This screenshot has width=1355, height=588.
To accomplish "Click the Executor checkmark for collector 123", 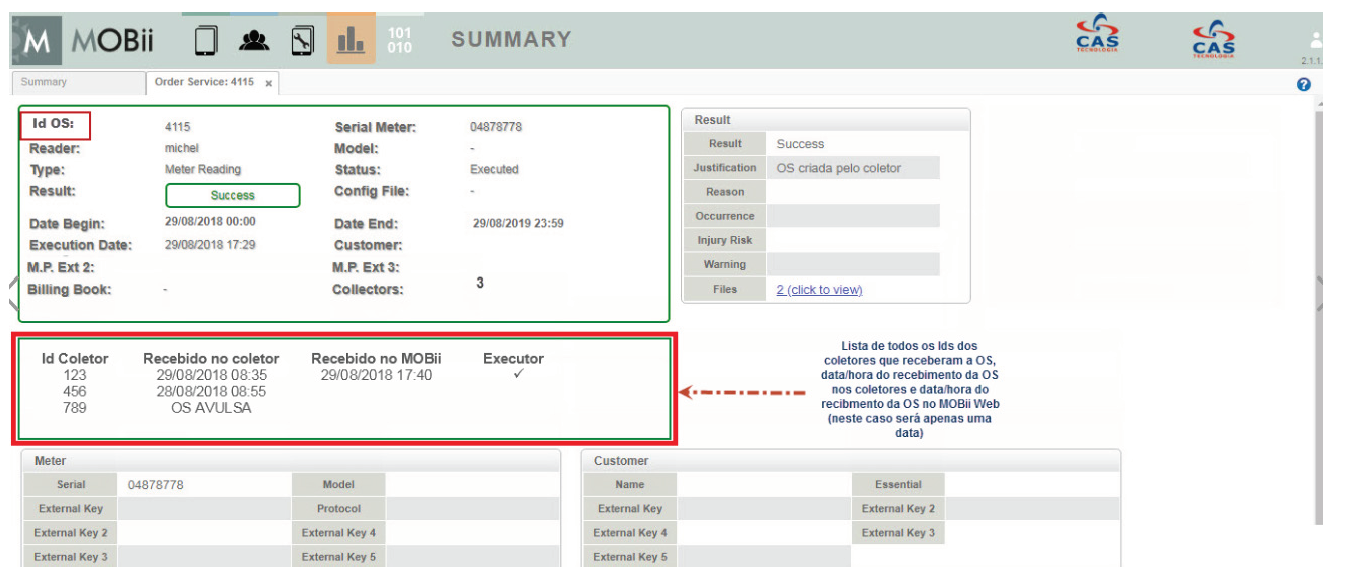I will coord(517,375).
